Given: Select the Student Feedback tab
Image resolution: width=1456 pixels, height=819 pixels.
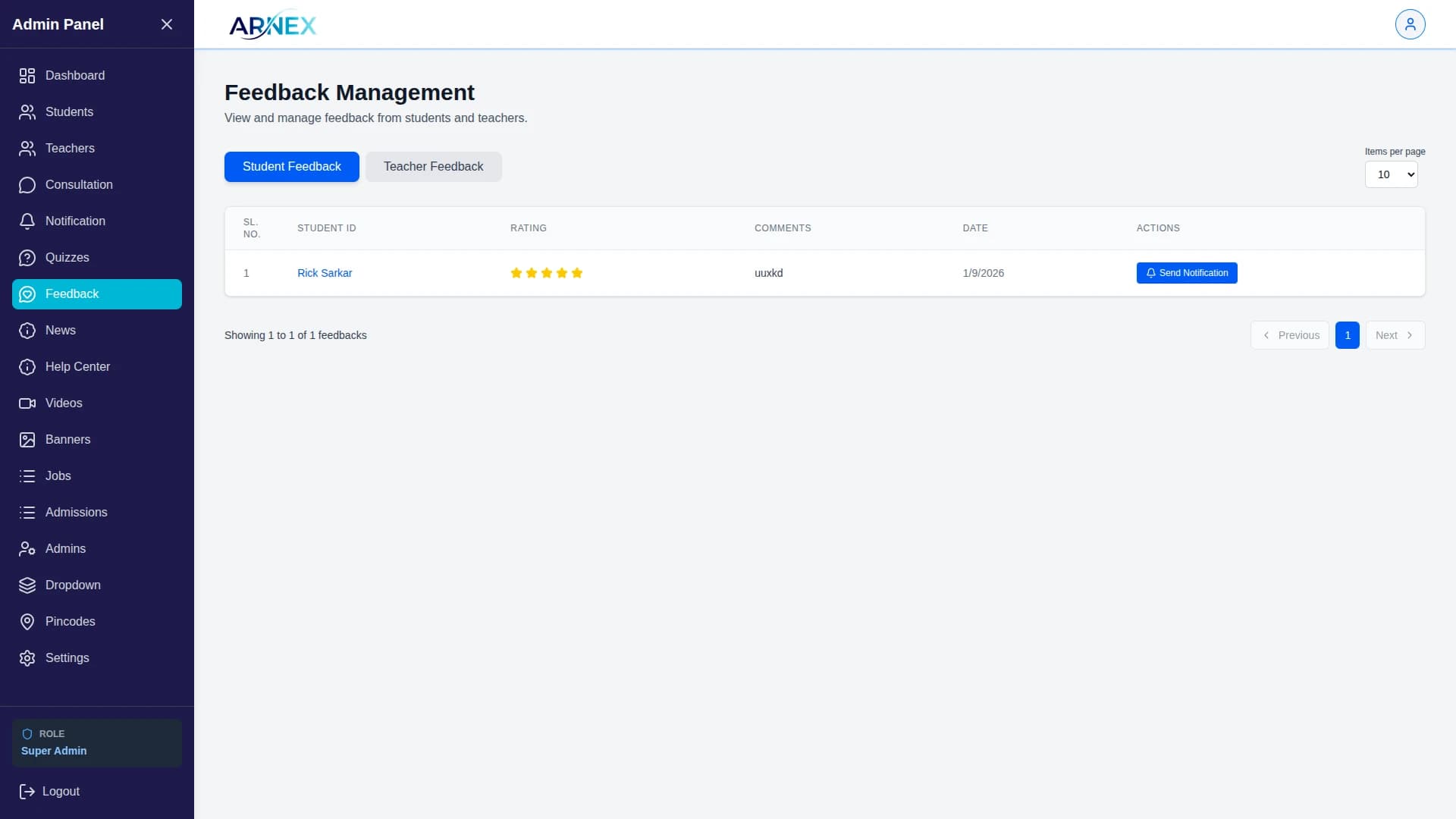Looking at the screenshot, I should click(x=291, y=167).
